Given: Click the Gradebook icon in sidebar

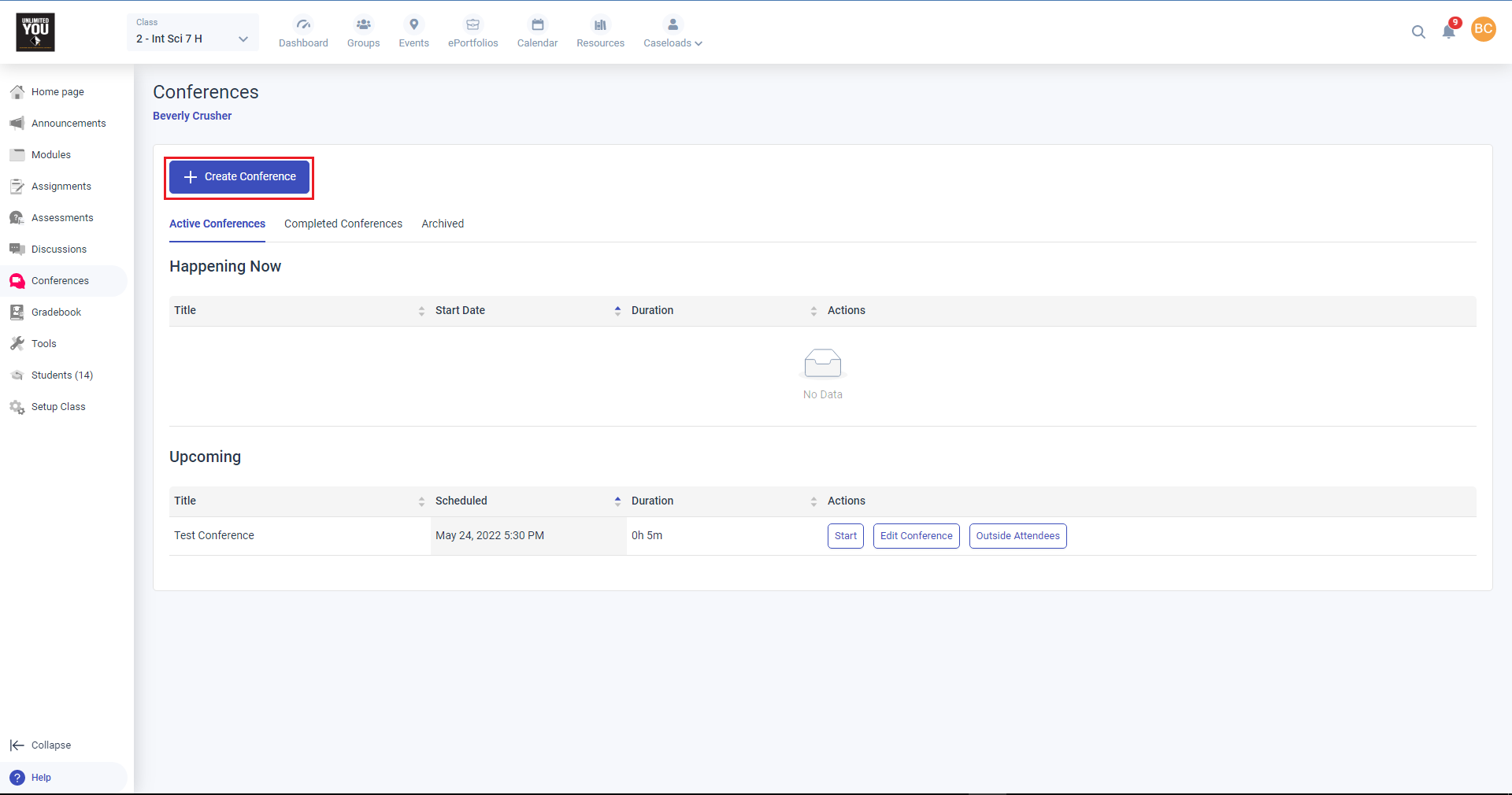Looking at the screenshot, I should point(17,312).
